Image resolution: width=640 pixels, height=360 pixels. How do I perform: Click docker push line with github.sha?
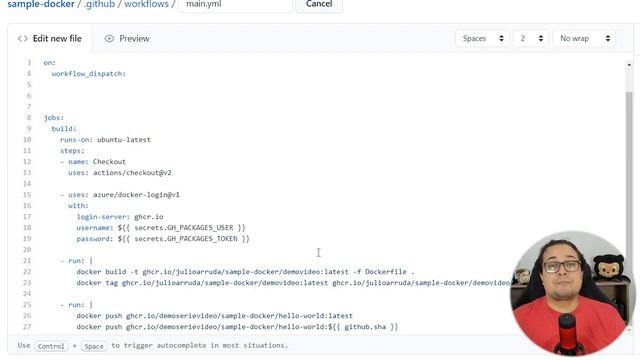237,327
